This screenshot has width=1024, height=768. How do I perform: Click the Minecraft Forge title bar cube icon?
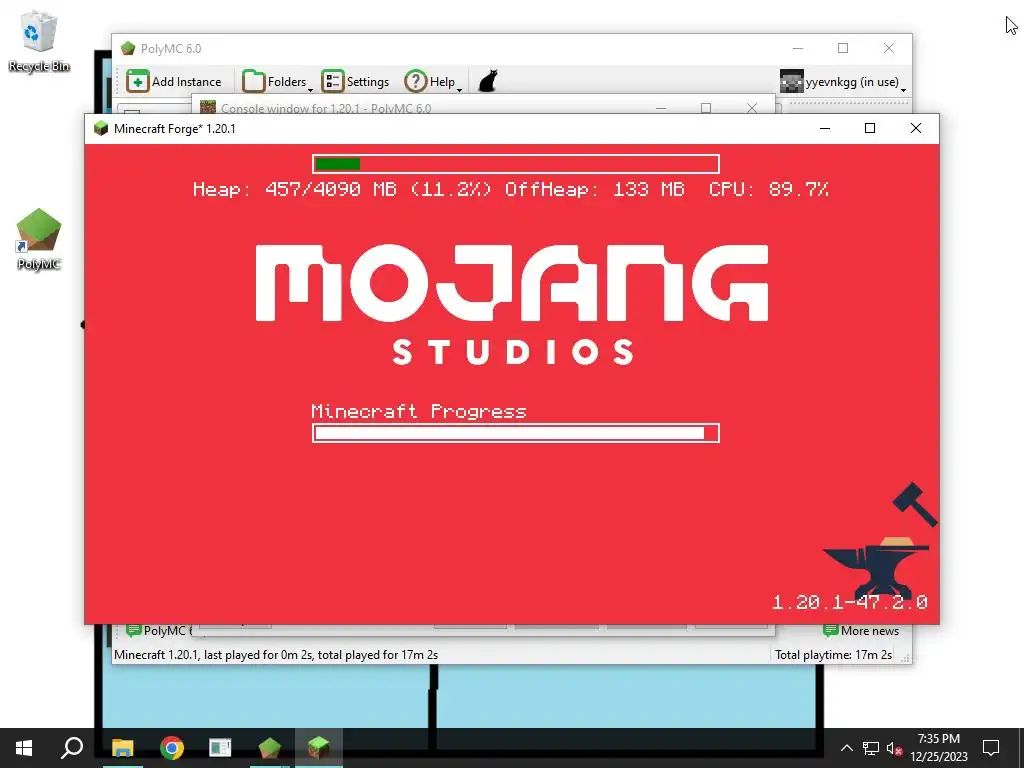[101, 129]
